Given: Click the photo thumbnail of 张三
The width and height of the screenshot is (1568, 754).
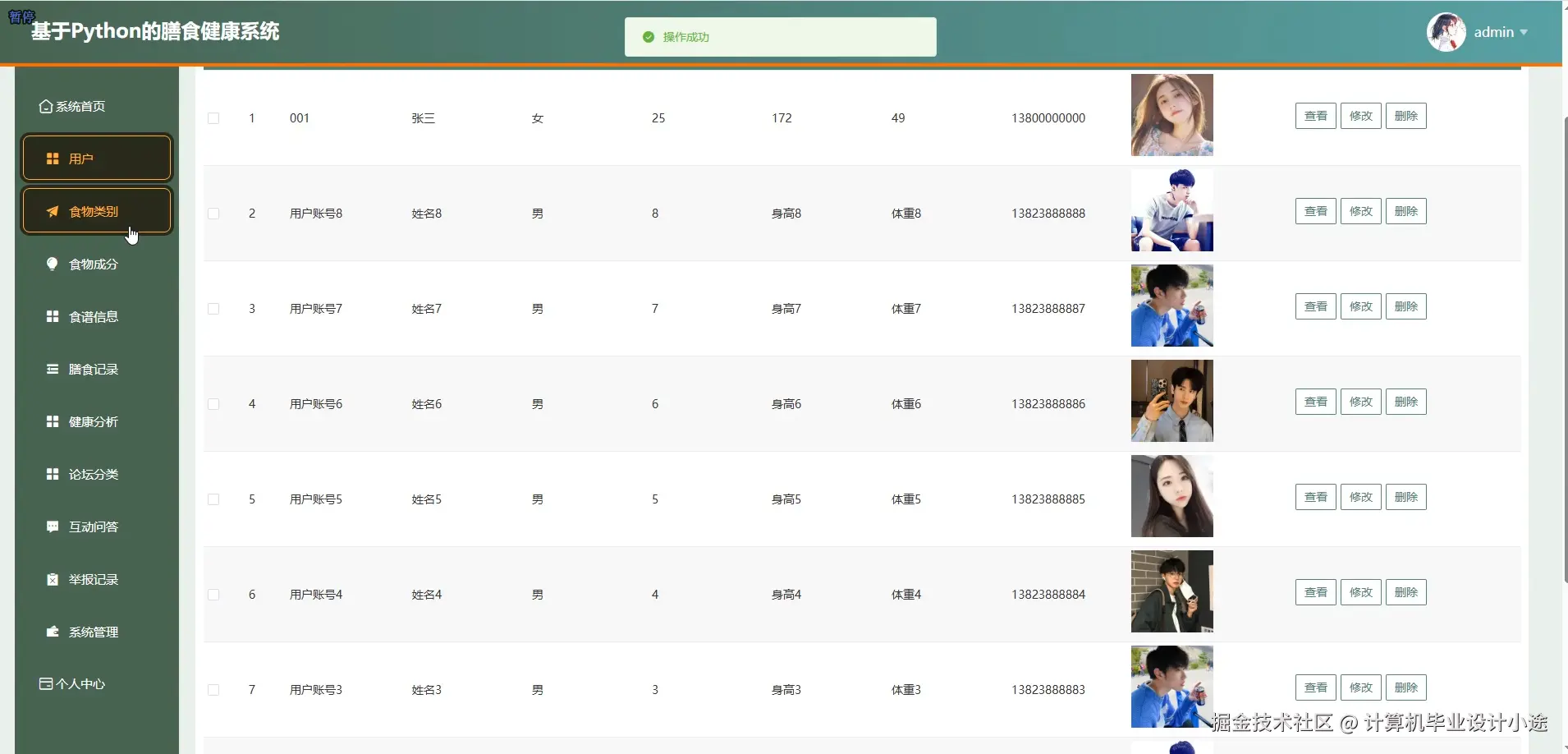Looking at the screenshot, I should point(1172,115).
